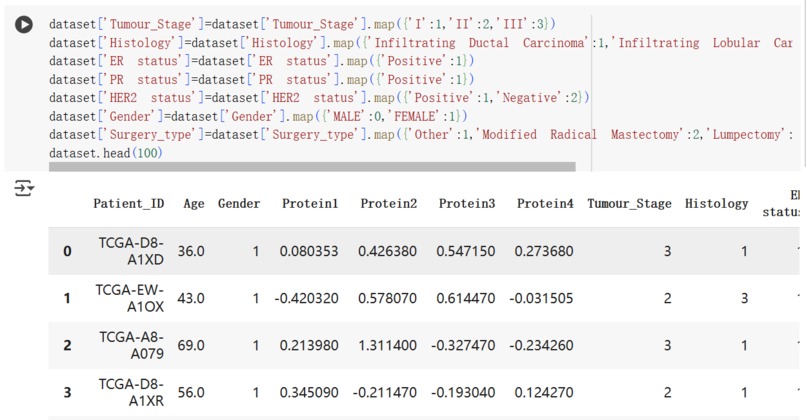Click Protein3 value -0.327470

[463, 345]
